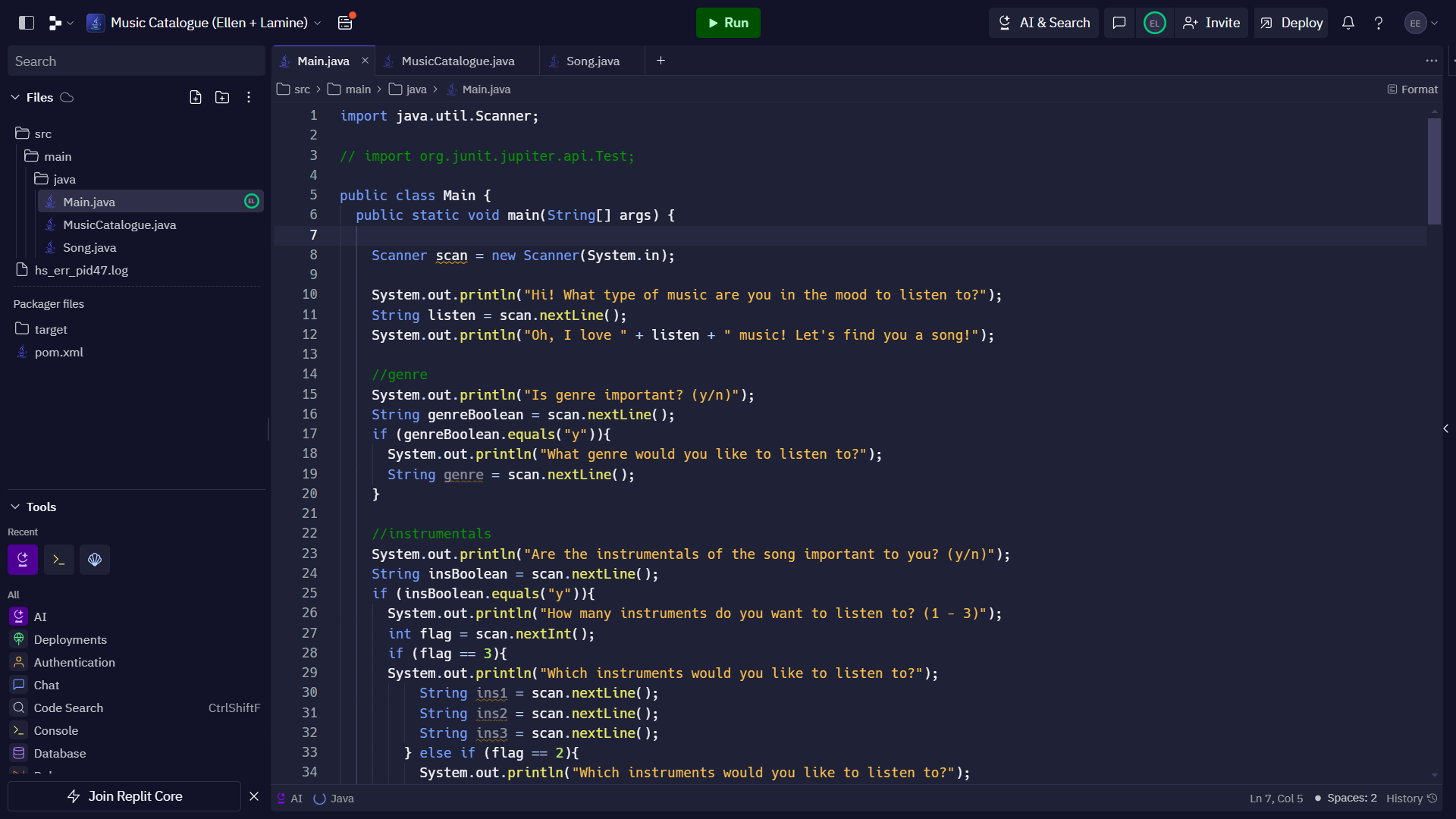Click the file Search input field
This screenshot has height=819, width=1456.
[136, 61]
